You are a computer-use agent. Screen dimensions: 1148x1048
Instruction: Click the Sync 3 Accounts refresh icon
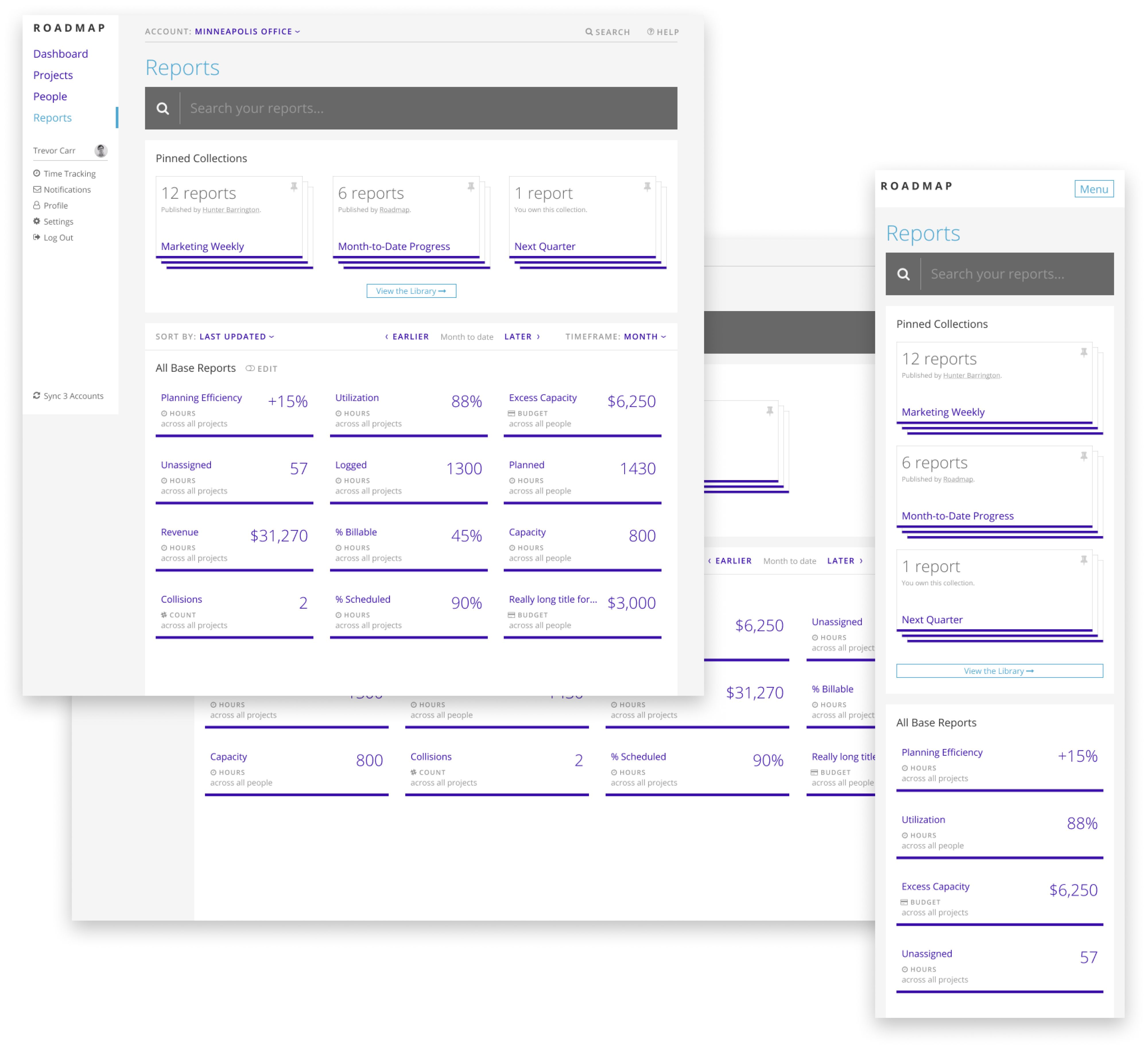(36, 396)
